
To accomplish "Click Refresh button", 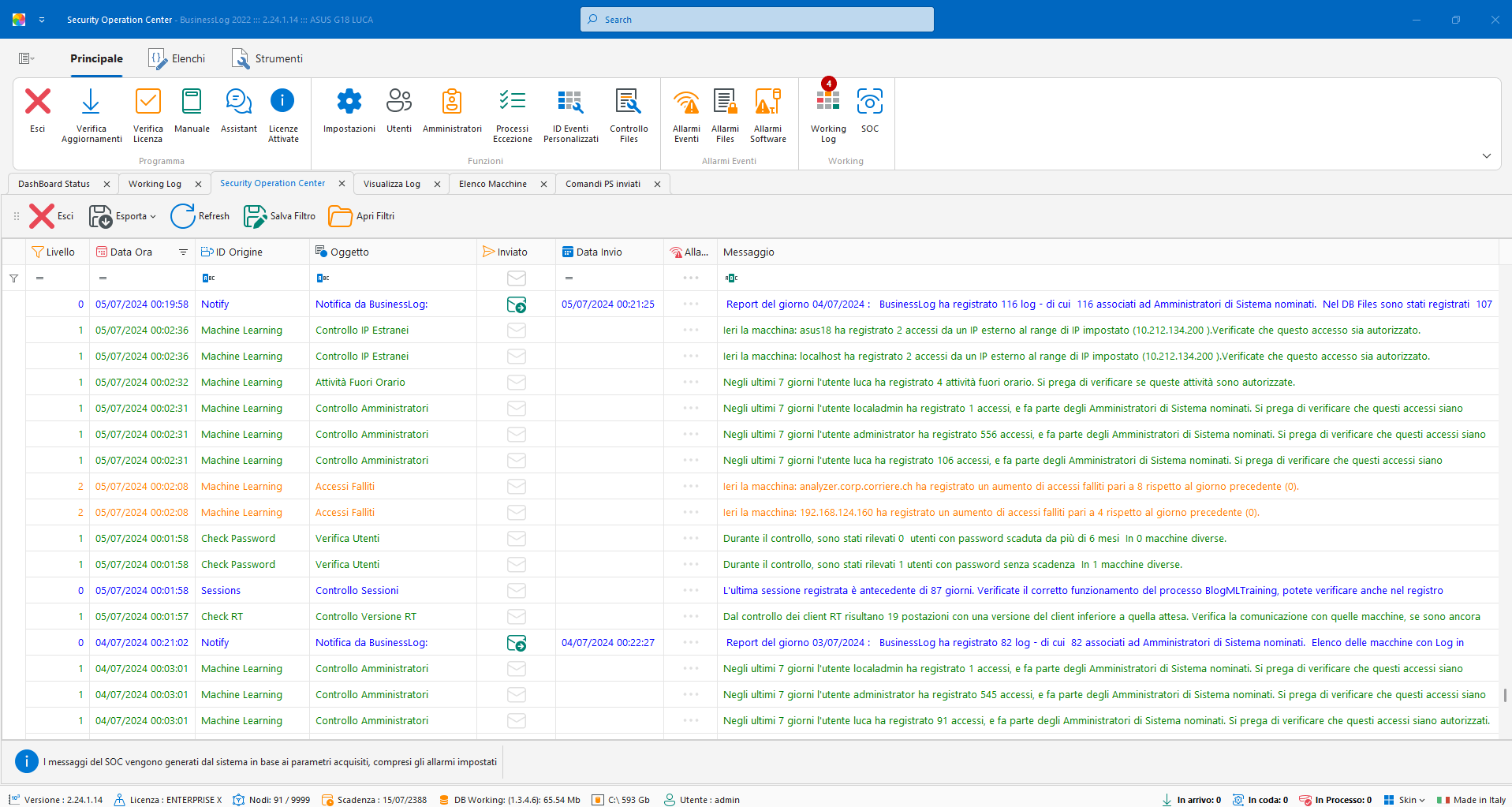I will click(x=200, y=216).
